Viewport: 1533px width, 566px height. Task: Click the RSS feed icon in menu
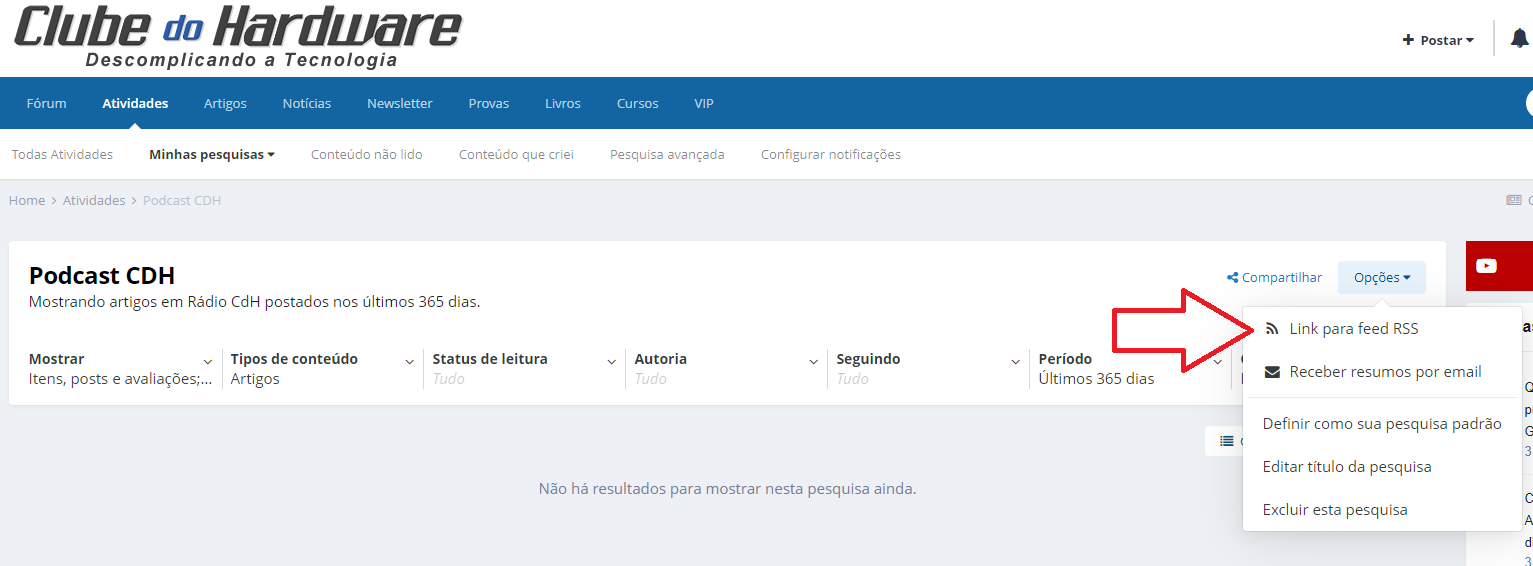(x=1272, y=329)
